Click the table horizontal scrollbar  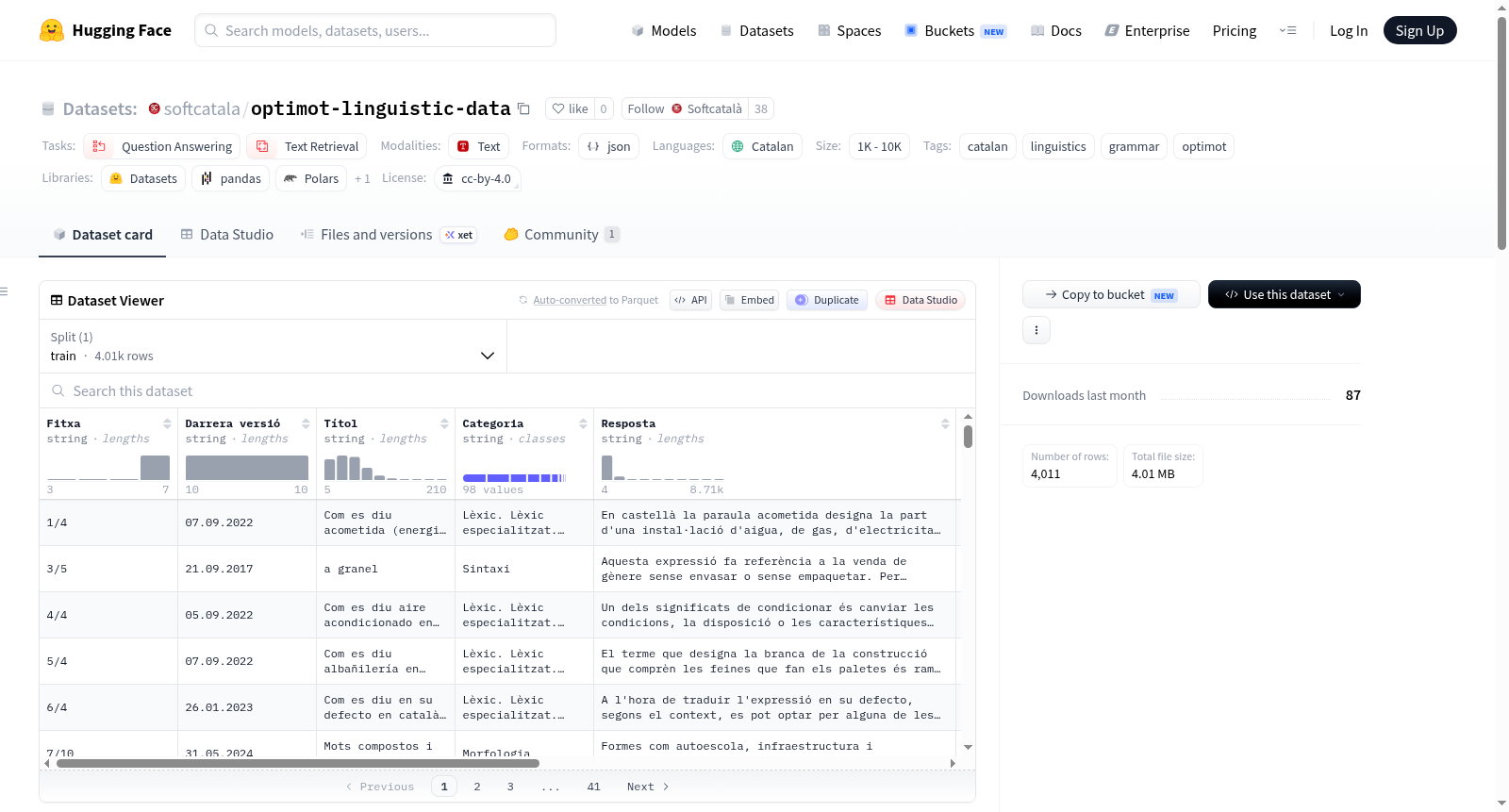[298, 763]
